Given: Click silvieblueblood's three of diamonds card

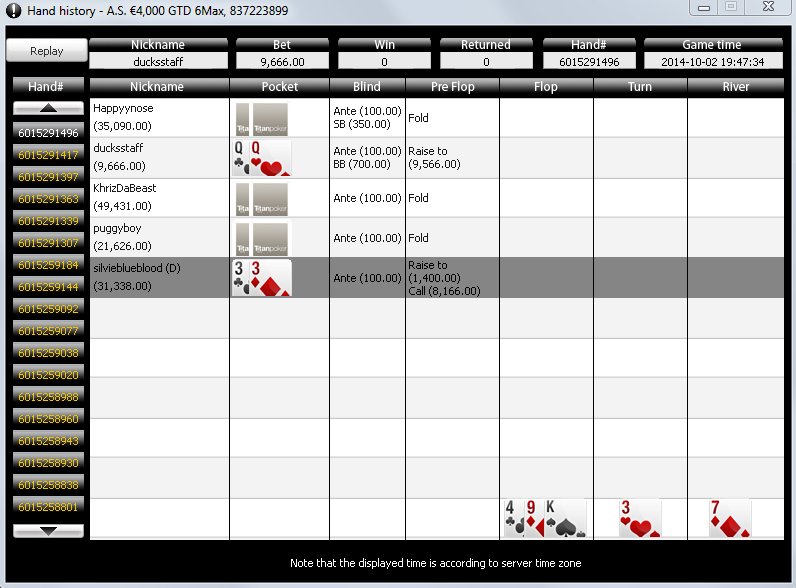Looking at the screenshot, I should (x=270, y=278).
